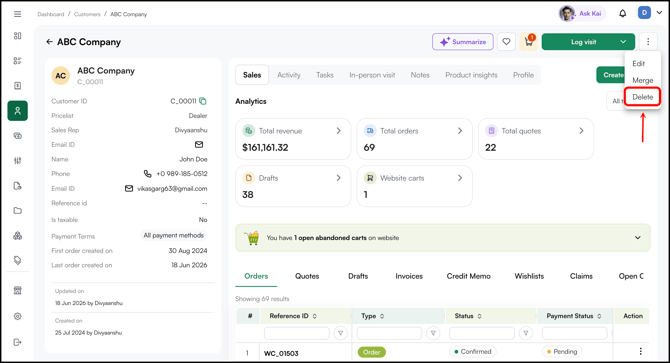This screenshot has width=670, height=363.
Task: Click the Summarize button
Action: (463, 42)
